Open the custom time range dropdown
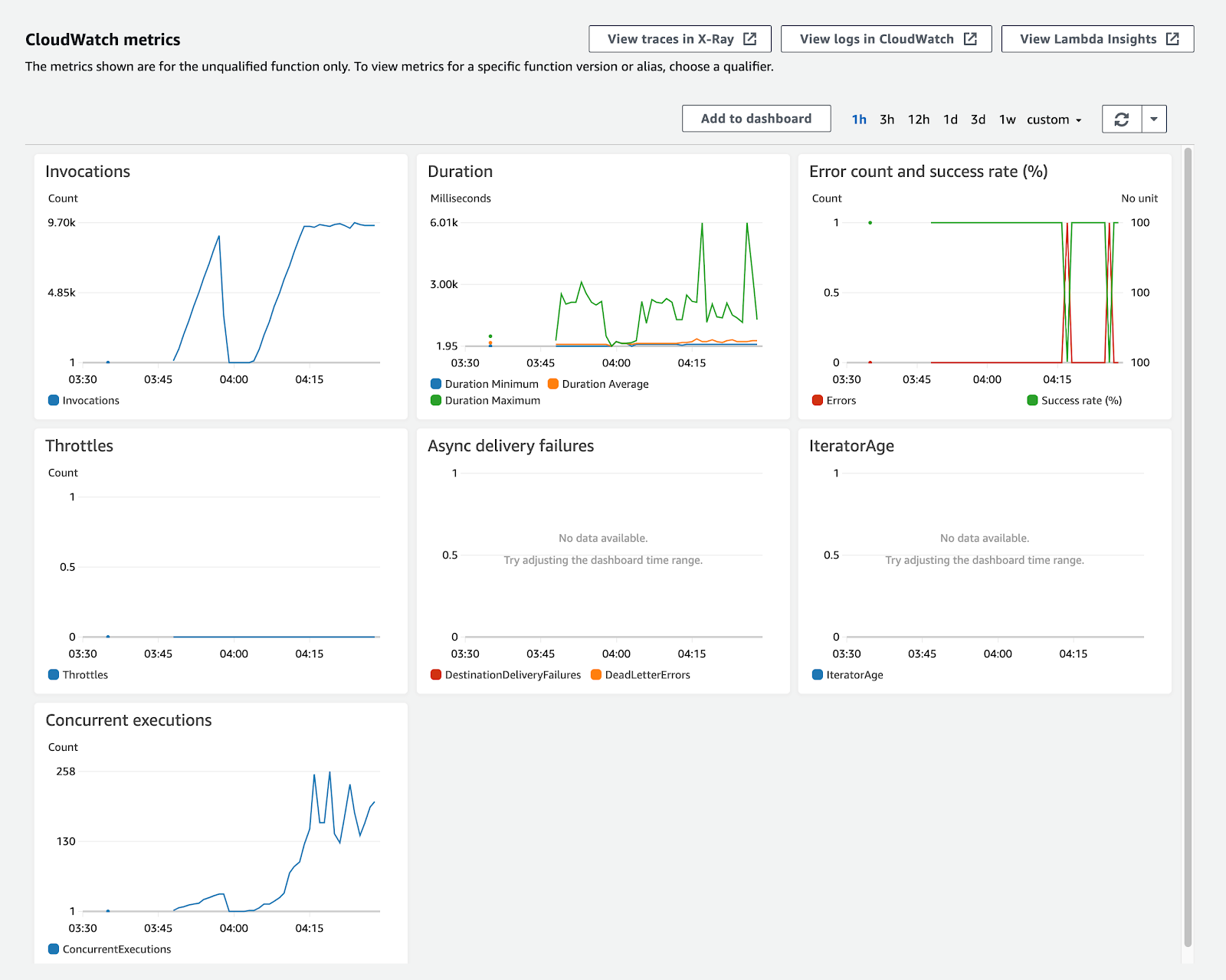The height and width of the screenshot is (980, 1226). (x=1054, y=120)
